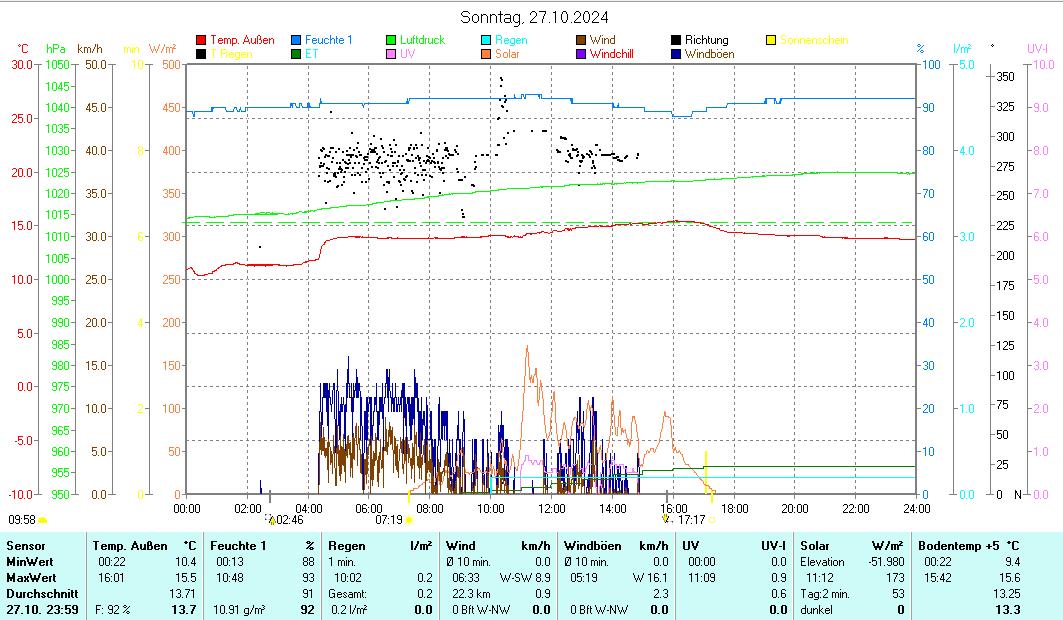Viewport: 1063px width, 620px height.
Task: Select the red Temp. Außen legend swatch
Action: pyautogui.click(x=201, y=40)
